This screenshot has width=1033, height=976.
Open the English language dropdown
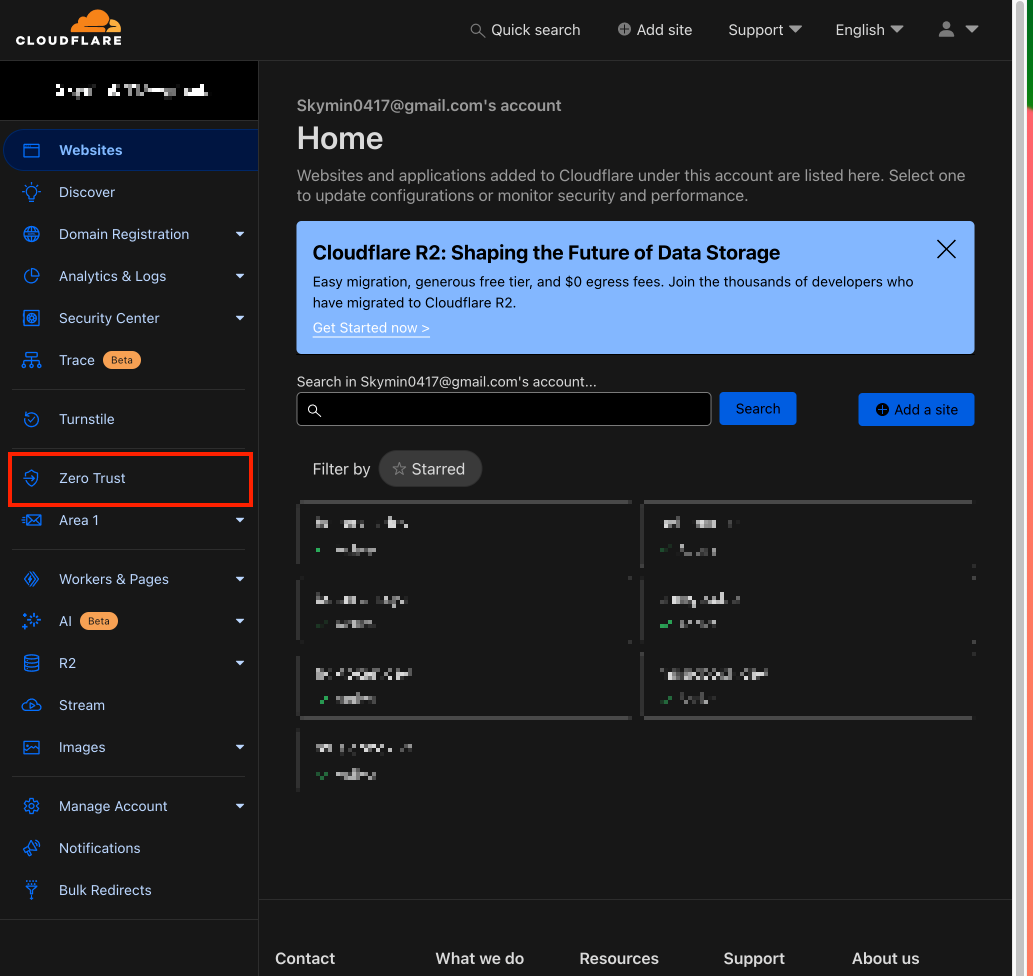[869, 30]
